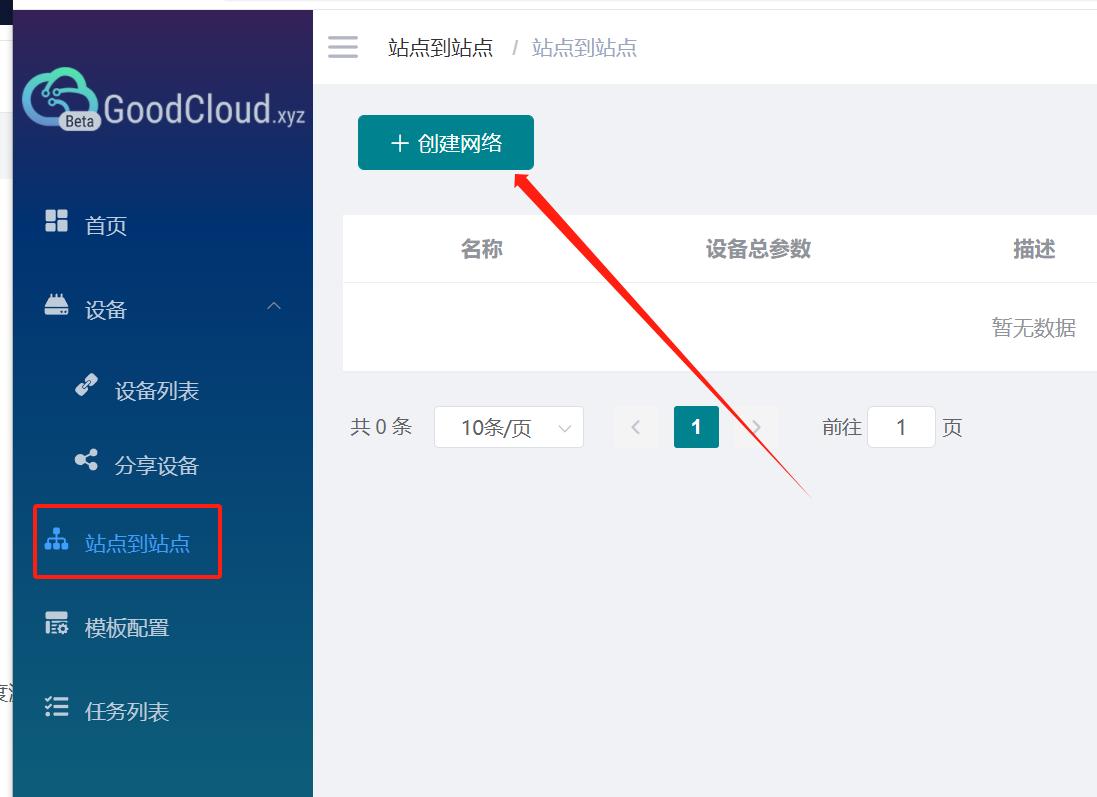Image resolution: width=1097 pixels, height=797 pixels.
Task: Click the 站点到站点 breadcrumb link
Action: 441,47
